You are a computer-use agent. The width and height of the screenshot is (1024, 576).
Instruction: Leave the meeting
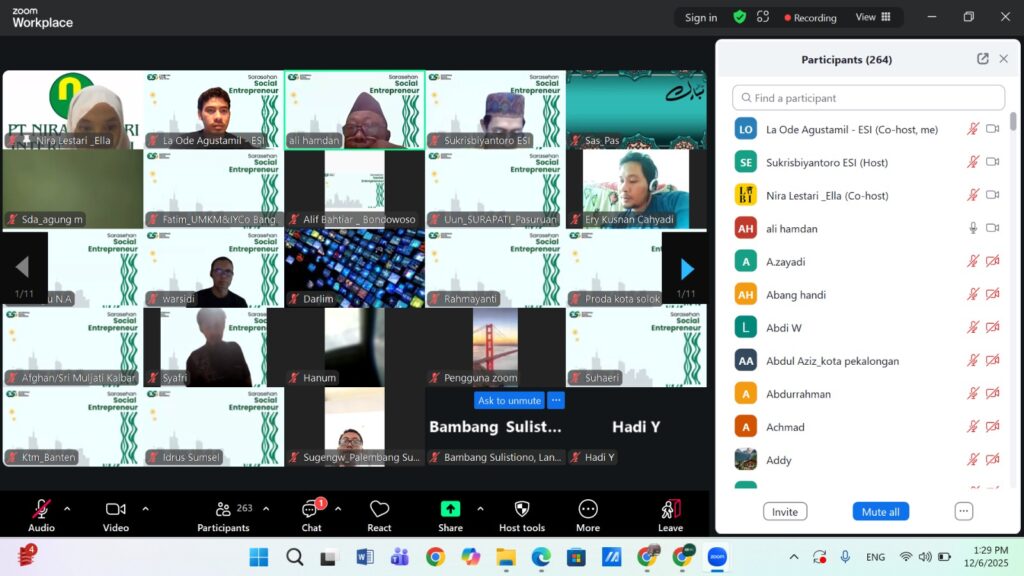pyautogui.click(x=670, y=514)
